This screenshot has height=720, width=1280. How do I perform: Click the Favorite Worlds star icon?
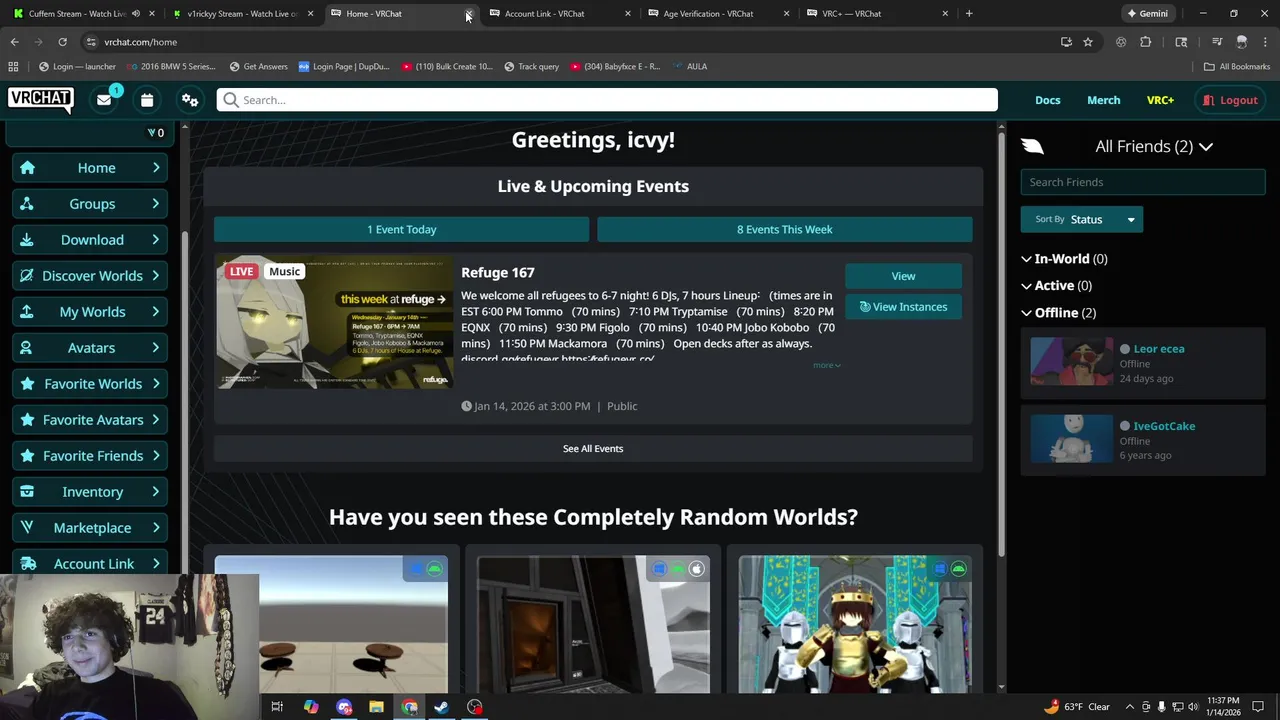[x=27, y=384]
